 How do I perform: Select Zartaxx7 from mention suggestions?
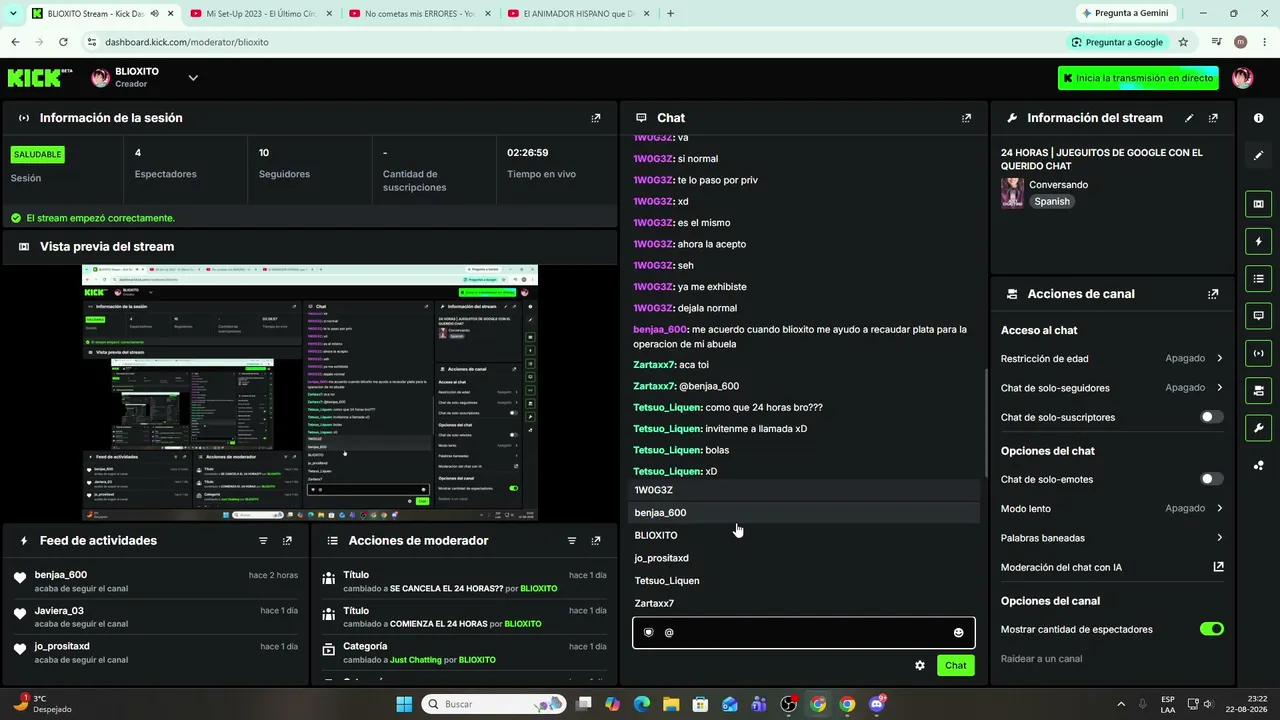(805, 604)
